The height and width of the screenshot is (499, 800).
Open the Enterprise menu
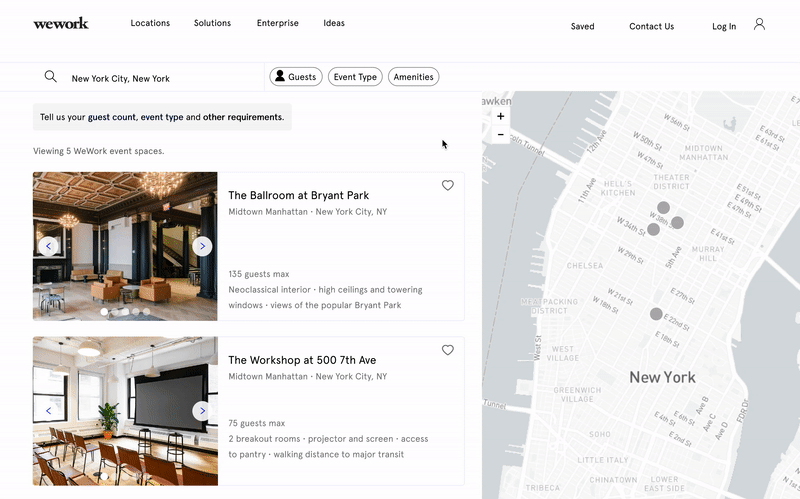coord(278,23)
